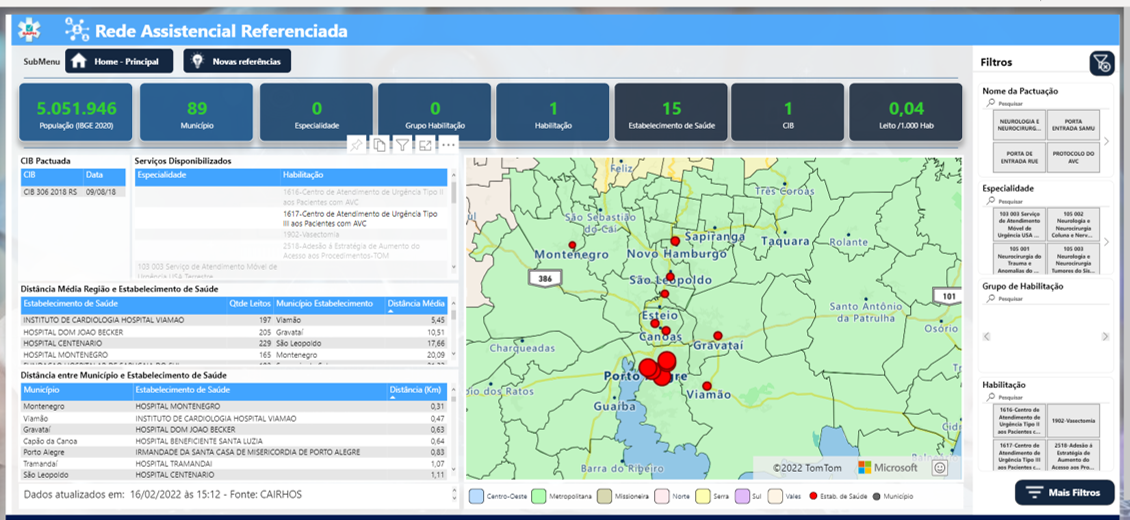Open the more options ellipsis
The height and width of the screenshot is (520, 1130).
448,145
